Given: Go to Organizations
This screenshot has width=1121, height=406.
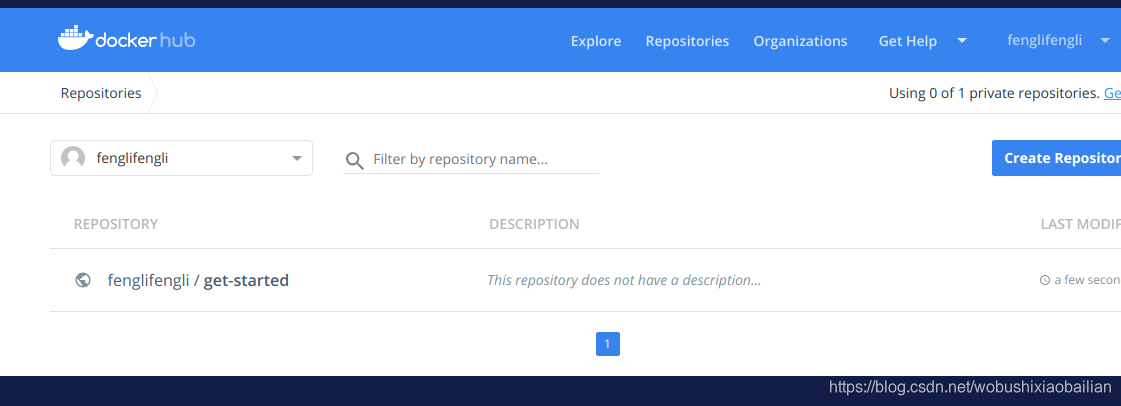Looking at the screenshot, I should tap(800, 41).
